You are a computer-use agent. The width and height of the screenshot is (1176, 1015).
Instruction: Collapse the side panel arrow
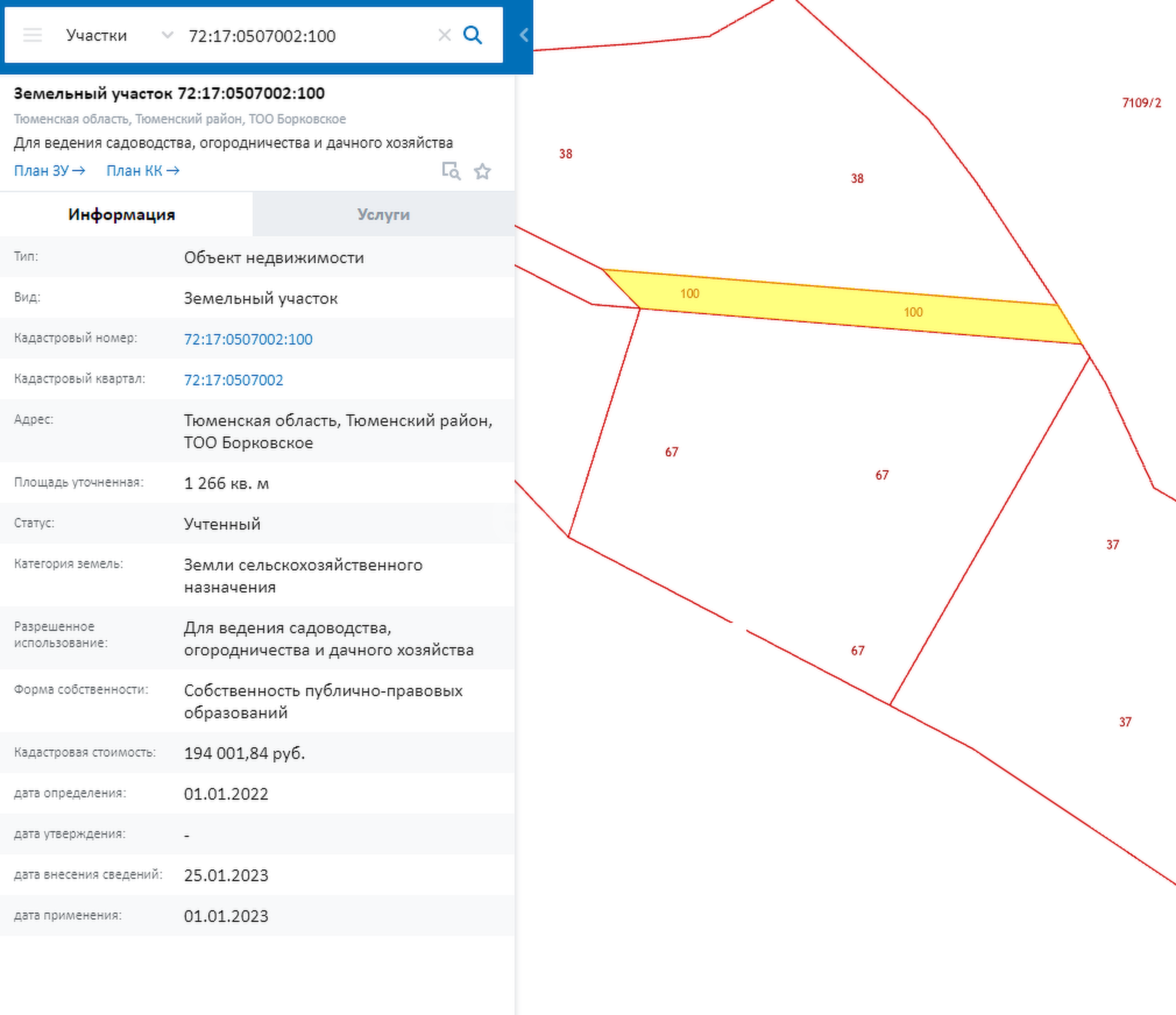click(524, 35)
